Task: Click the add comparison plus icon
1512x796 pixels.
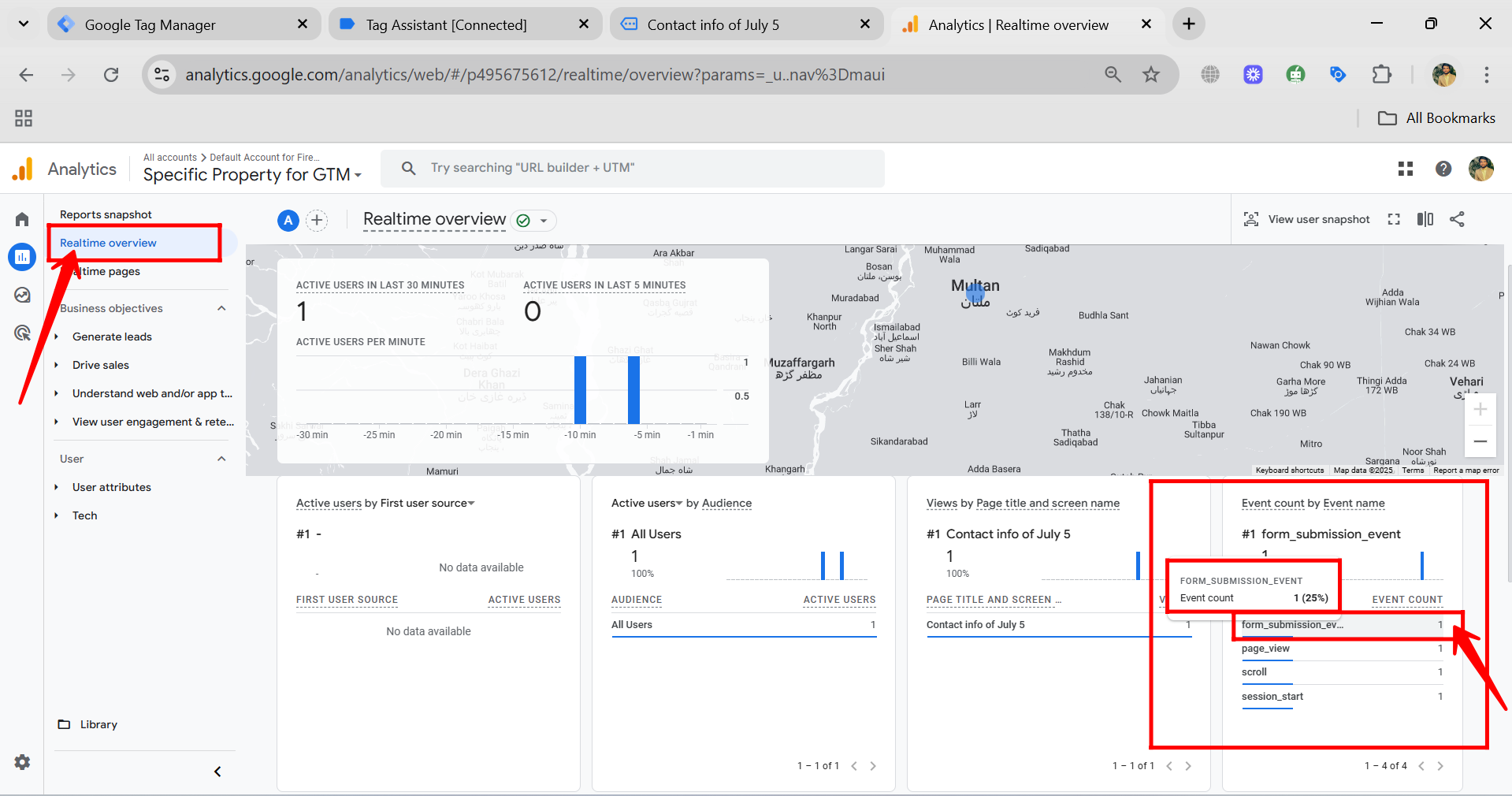Action: pos(317,221)
